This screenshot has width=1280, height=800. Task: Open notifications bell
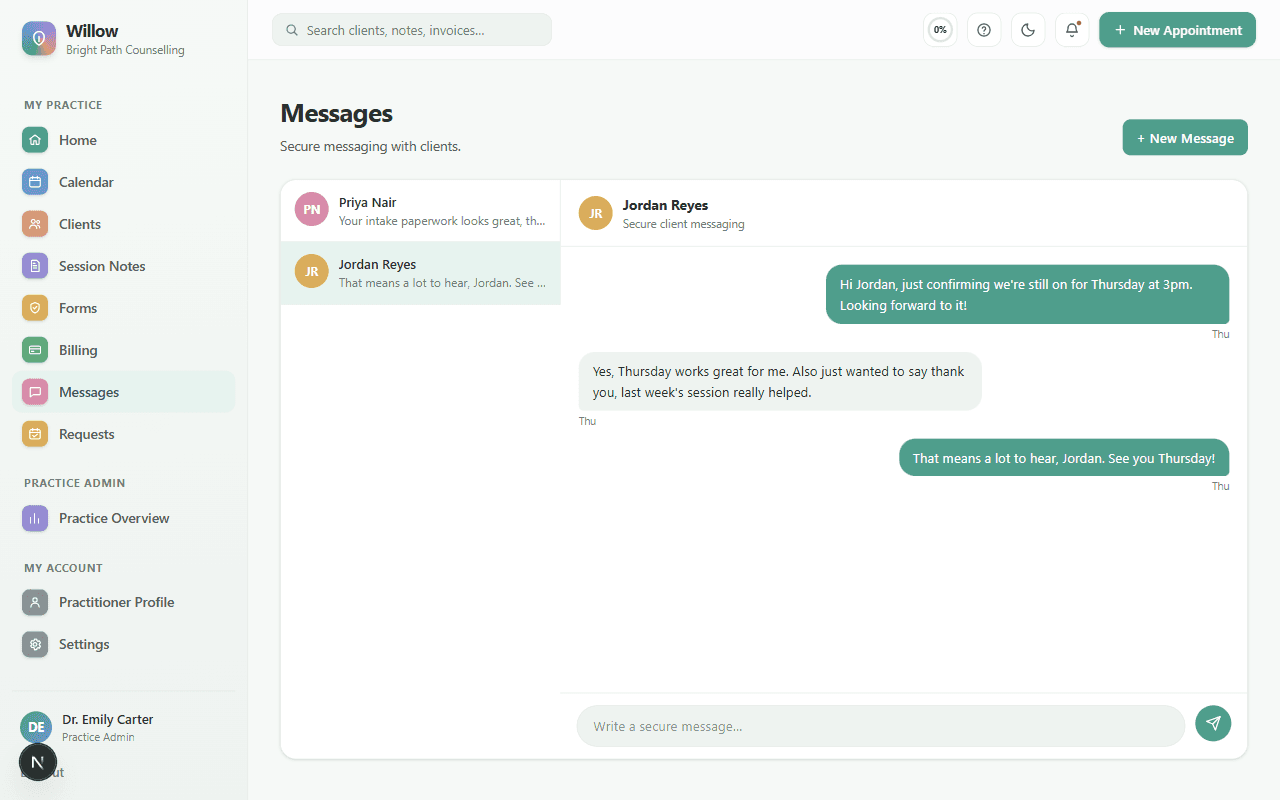tap(1072, 30)
